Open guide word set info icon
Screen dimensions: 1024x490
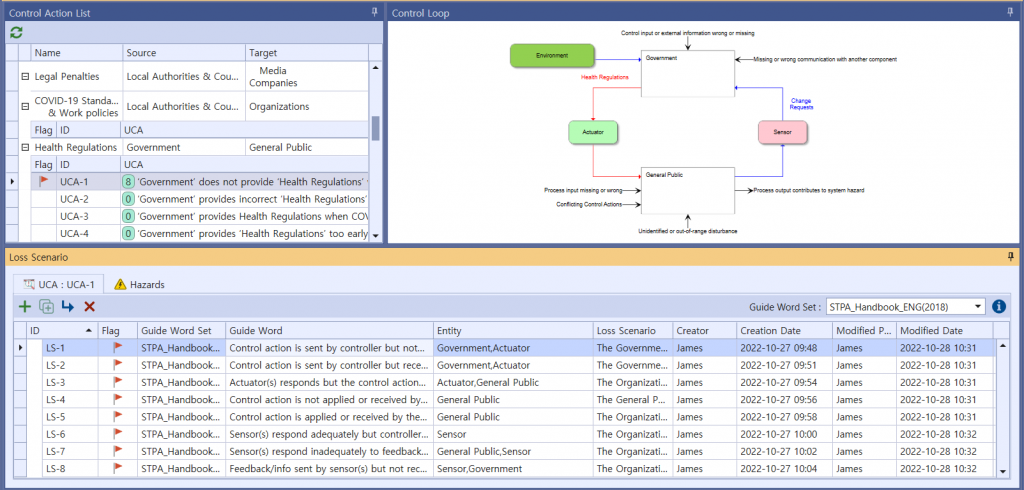point(999,306)
